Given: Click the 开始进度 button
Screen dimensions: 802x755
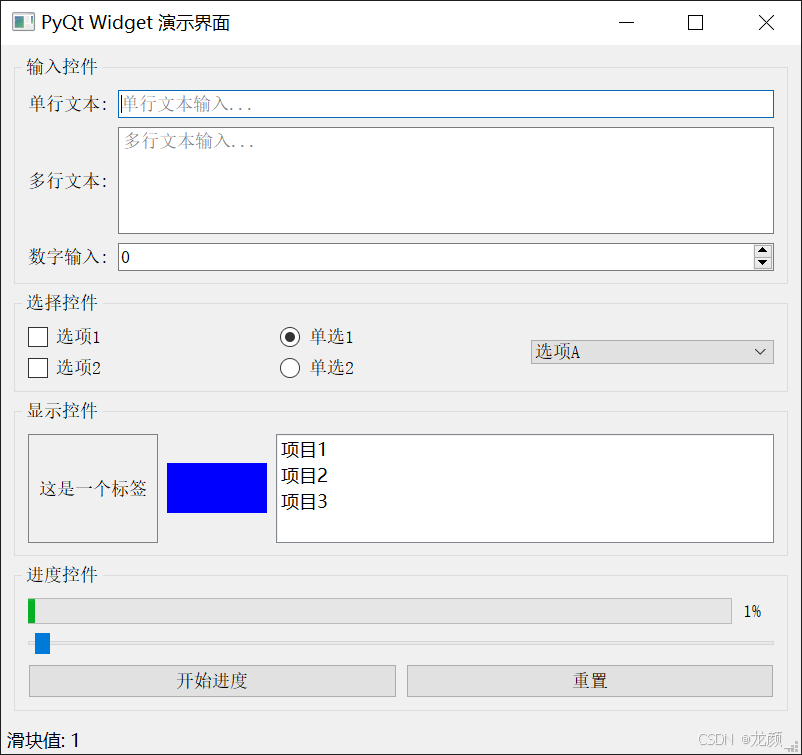Looking at the screenshot, I should tap(212, 681).
